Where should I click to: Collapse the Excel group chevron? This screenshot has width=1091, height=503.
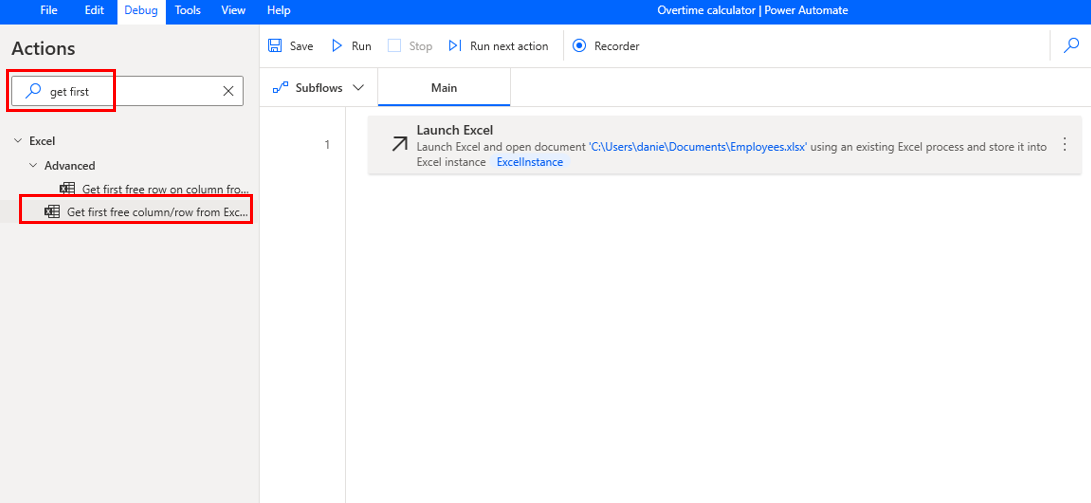click(18, 141)
